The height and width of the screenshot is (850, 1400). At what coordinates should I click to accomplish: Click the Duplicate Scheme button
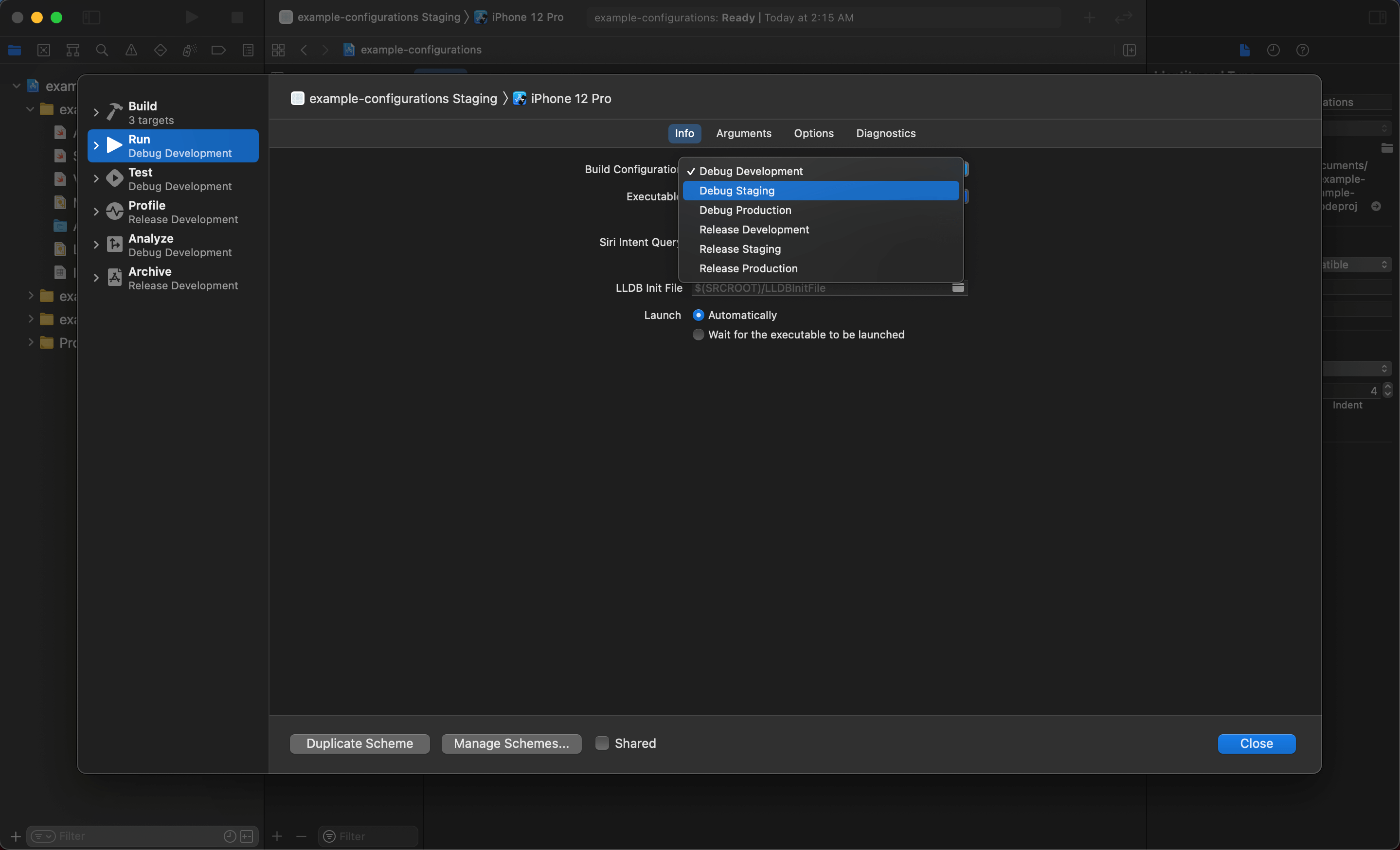point(359,743)
